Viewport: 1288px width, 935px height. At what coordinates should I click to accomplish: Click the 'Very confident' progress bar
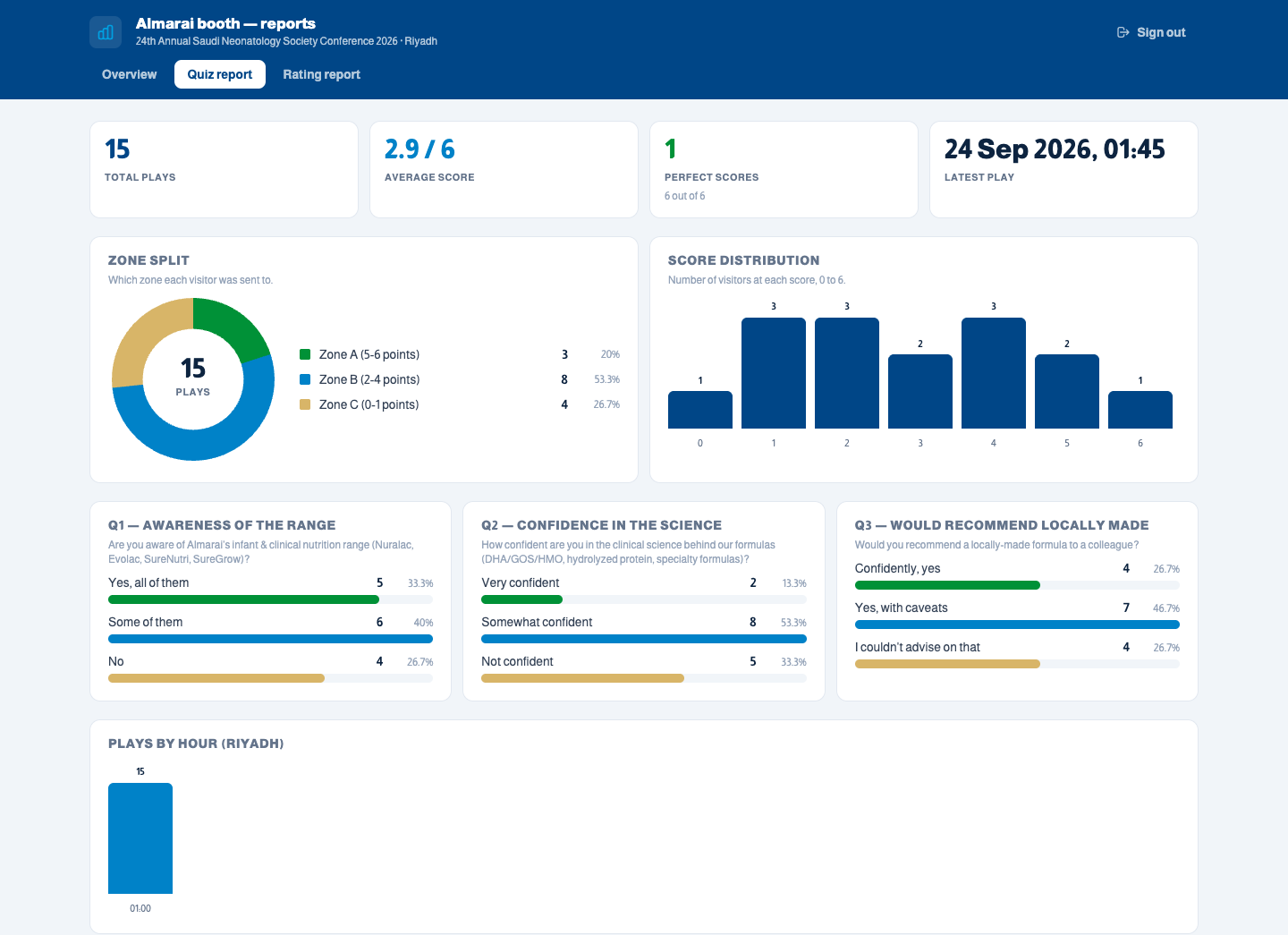coord(644,599)
